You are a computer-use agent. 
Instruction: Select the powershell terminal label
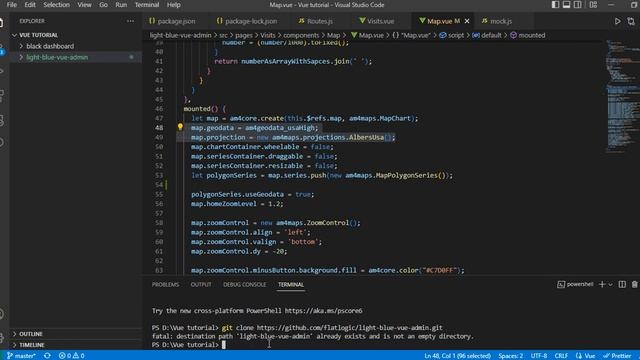click(x=575, y=284)
